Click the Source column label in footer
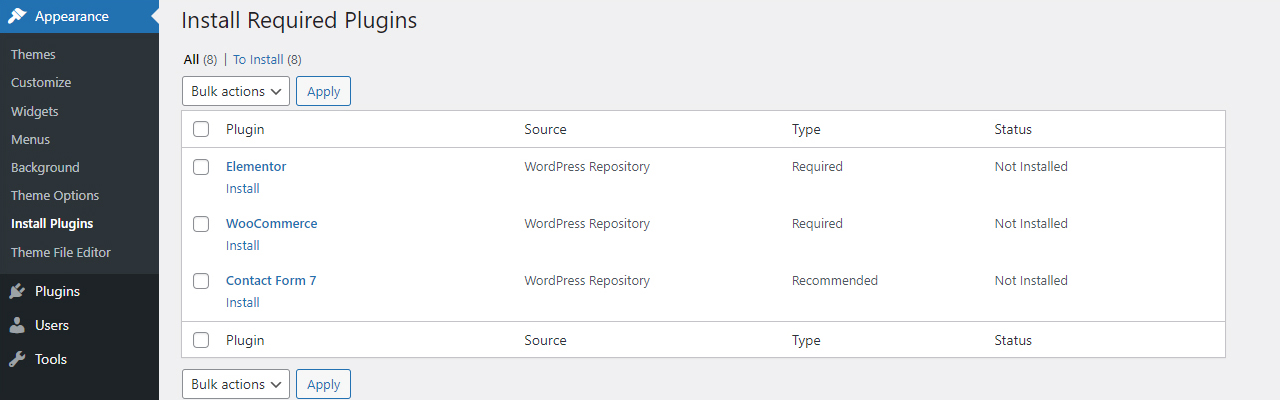This screenshot has height=400, width=1280. (545, 340)
